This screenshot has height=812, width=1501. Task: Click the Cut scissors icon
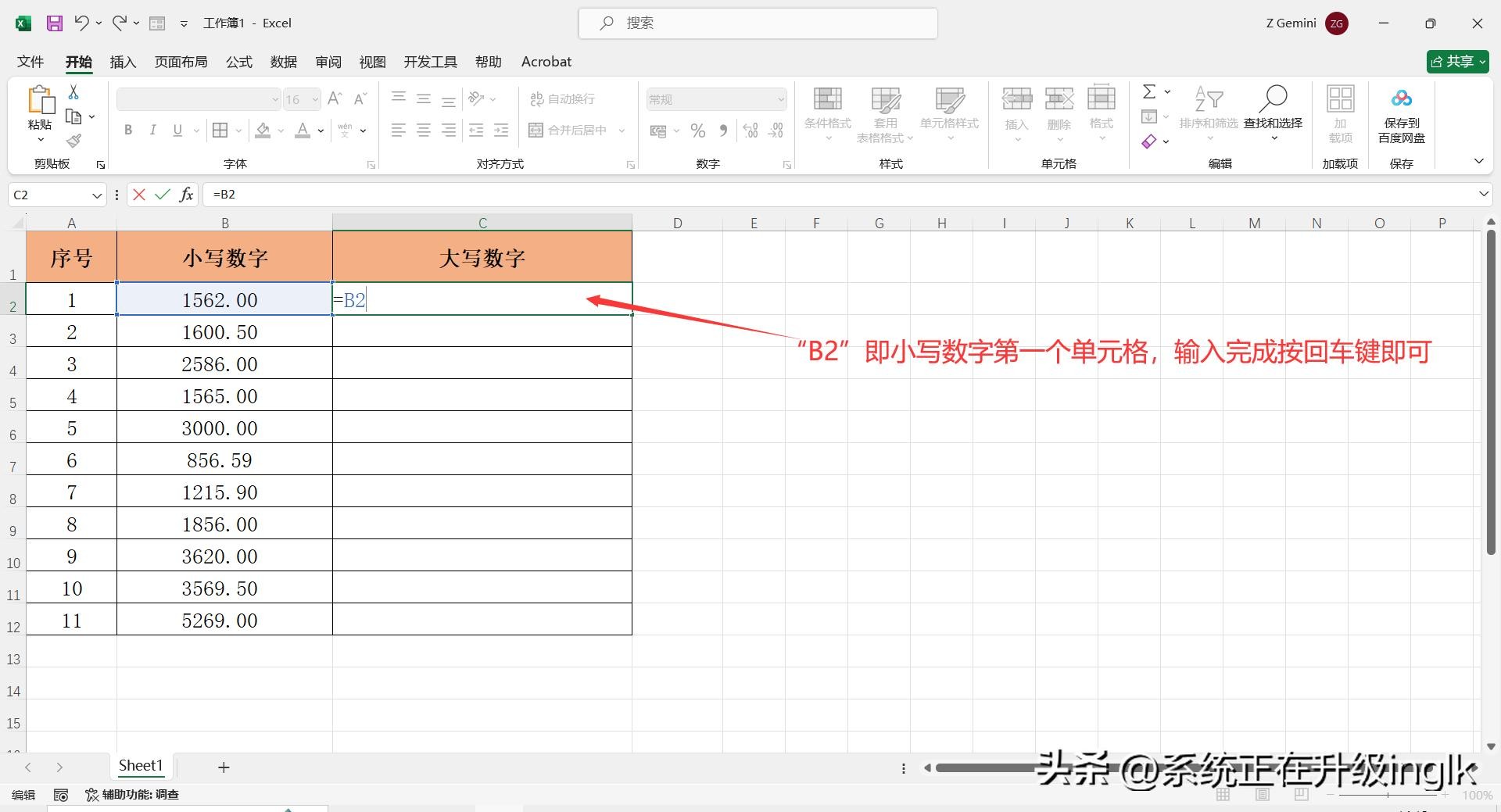point(73,92)
